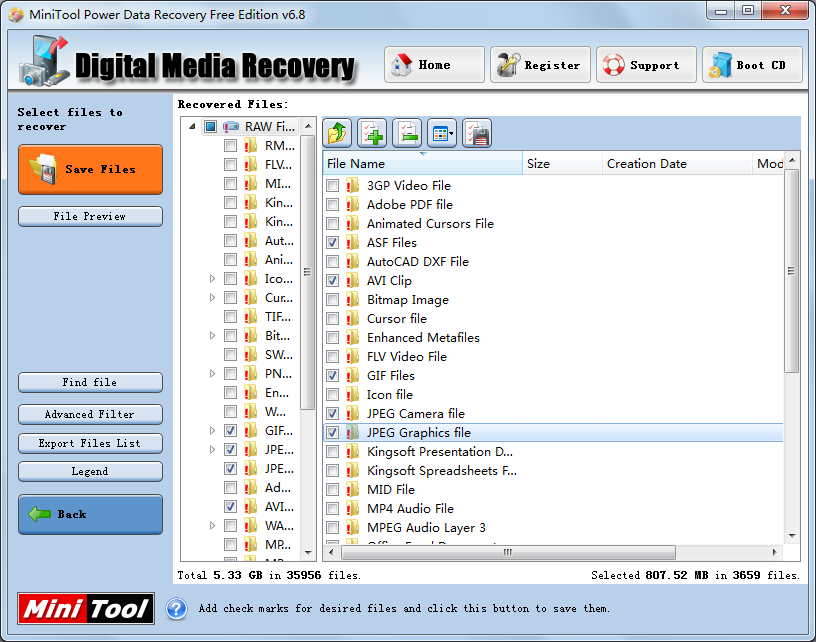
Task: Sort by the File Name column header
Action: [x=423, y=163]
